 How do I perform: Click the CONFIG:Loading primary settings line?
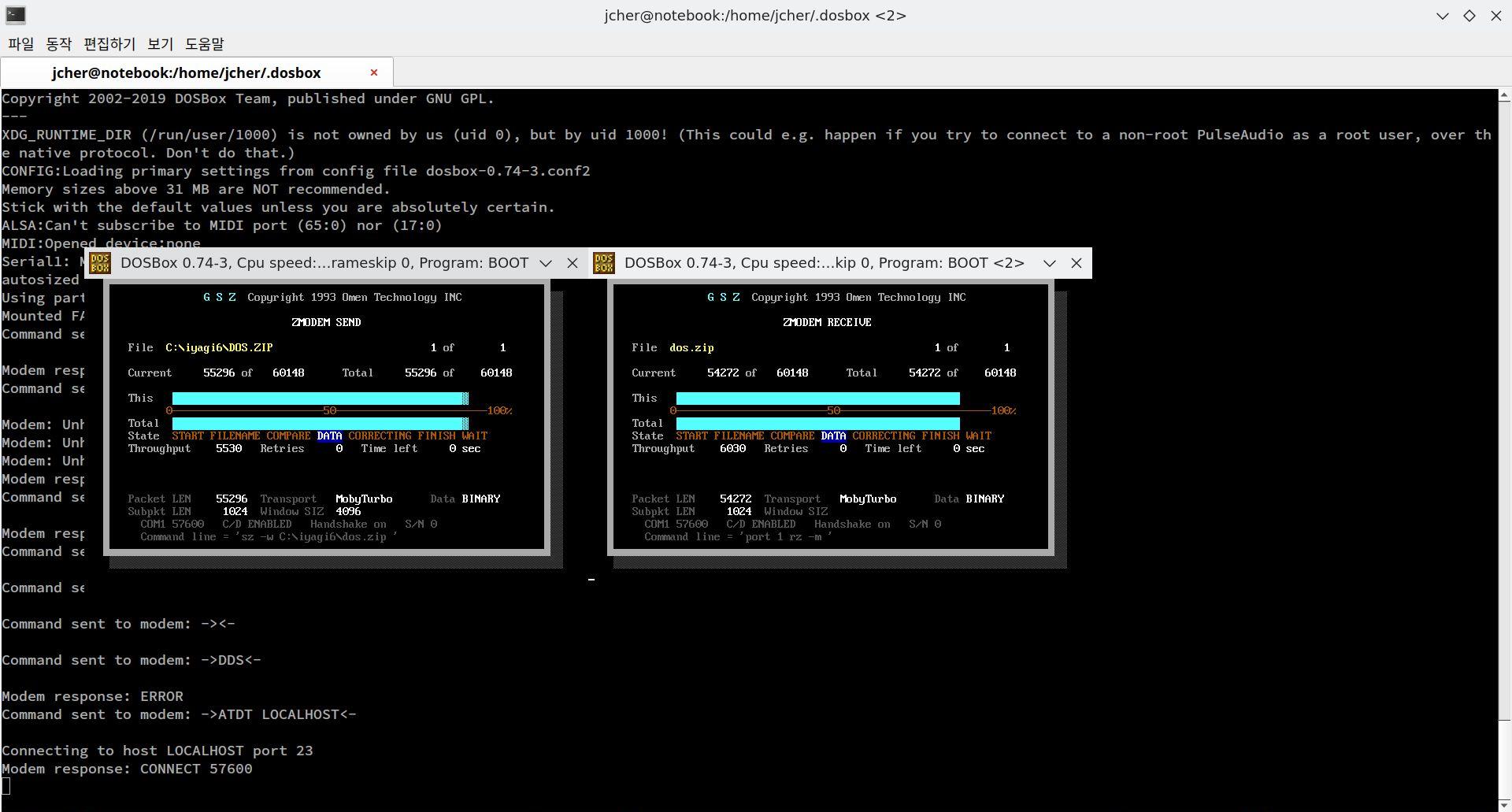(295, 171)
